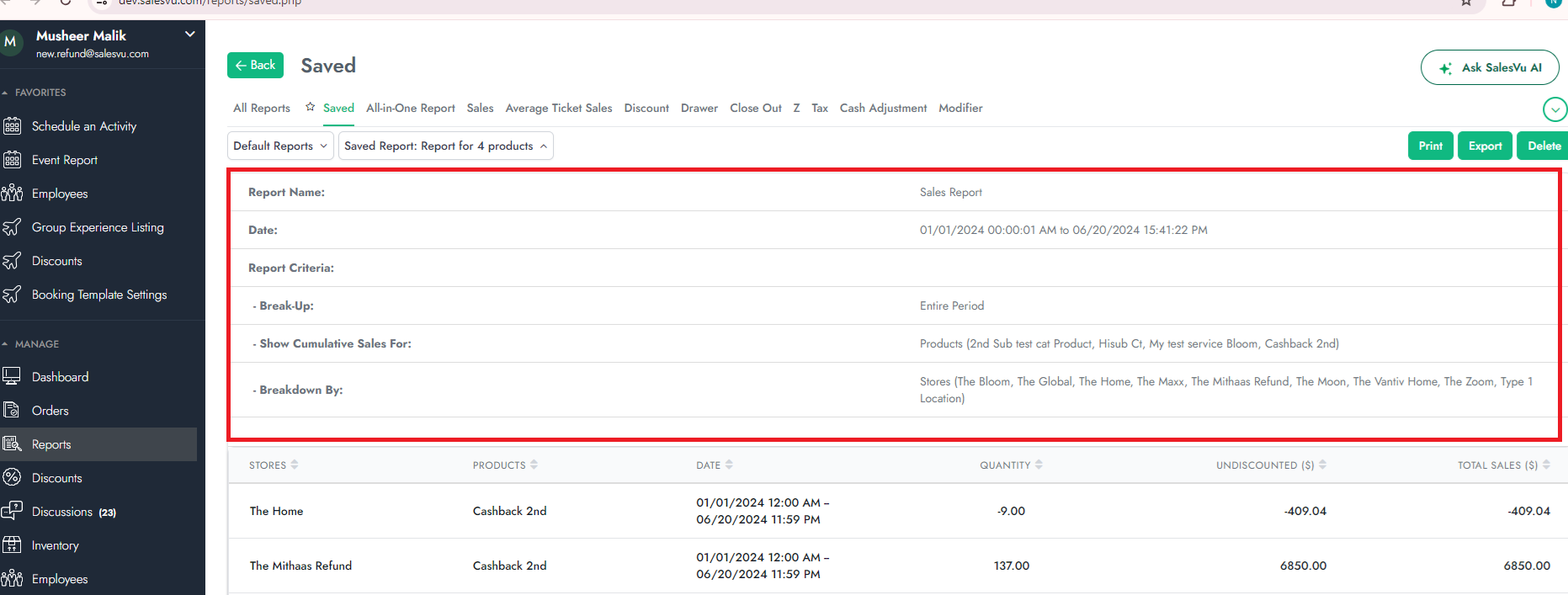
Task: Sort by the Quantity column arrows
Action: 1039,465
